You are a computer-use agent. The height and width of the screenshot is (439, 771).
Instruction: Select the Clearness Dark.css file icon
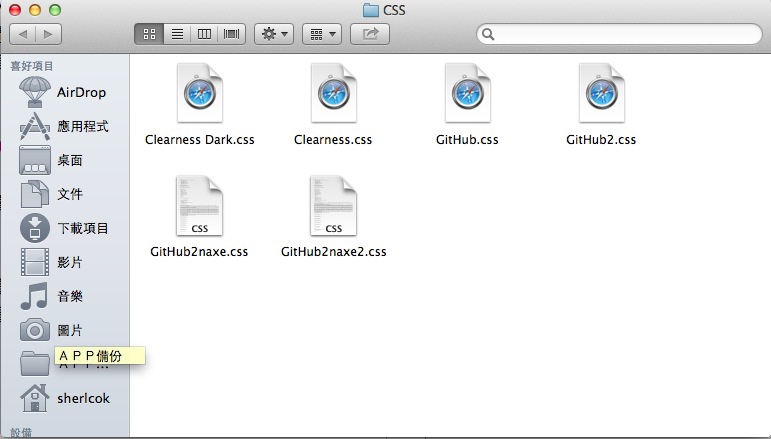click(x=200, y=93)
